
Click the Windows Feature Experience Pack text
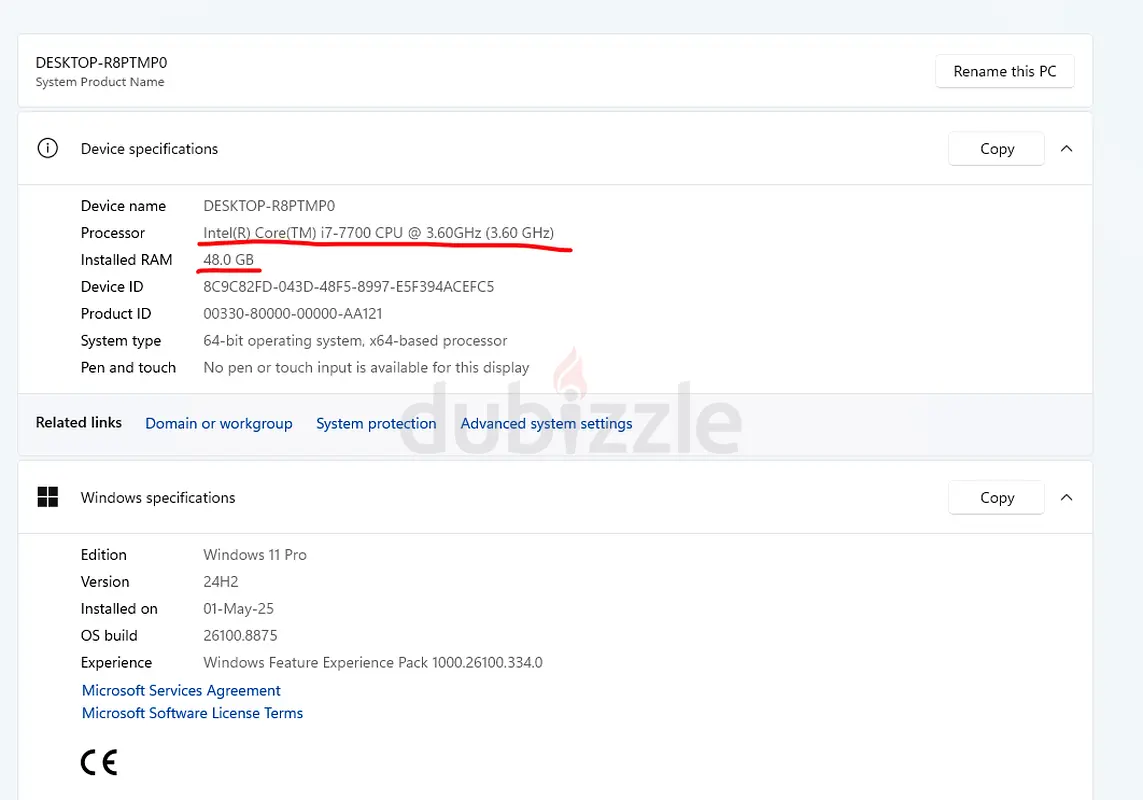pos(372,663)
